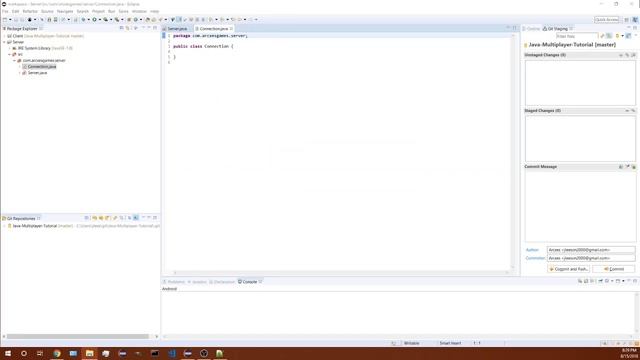Click the Git Repositories horizontal scrollbar
640x360 pixels.
tap(78, 337)
